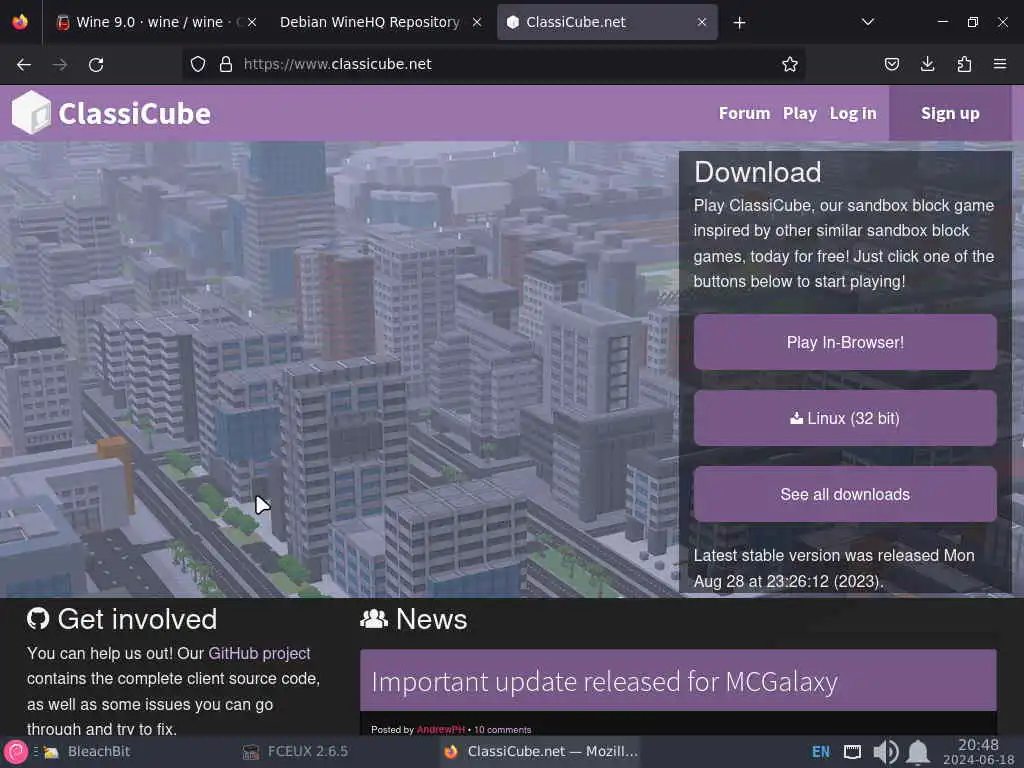This screenshot has width=1024, height=768.
Task: Open the Forum navigation link
Action: [744, 113]
